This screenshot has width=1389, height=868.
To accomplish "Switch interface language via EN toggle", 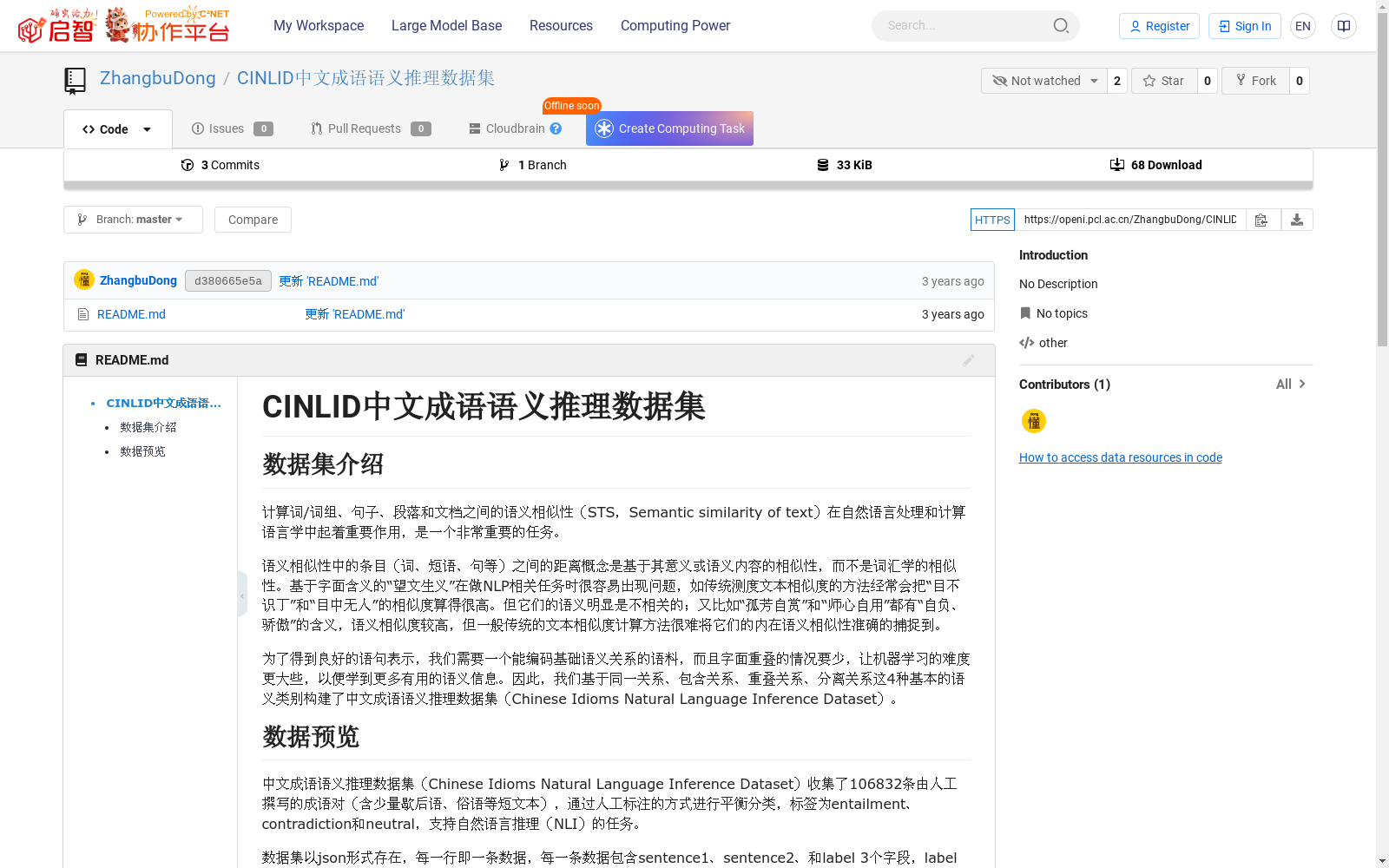I will pyautogui.click(x=1302, y=25).
